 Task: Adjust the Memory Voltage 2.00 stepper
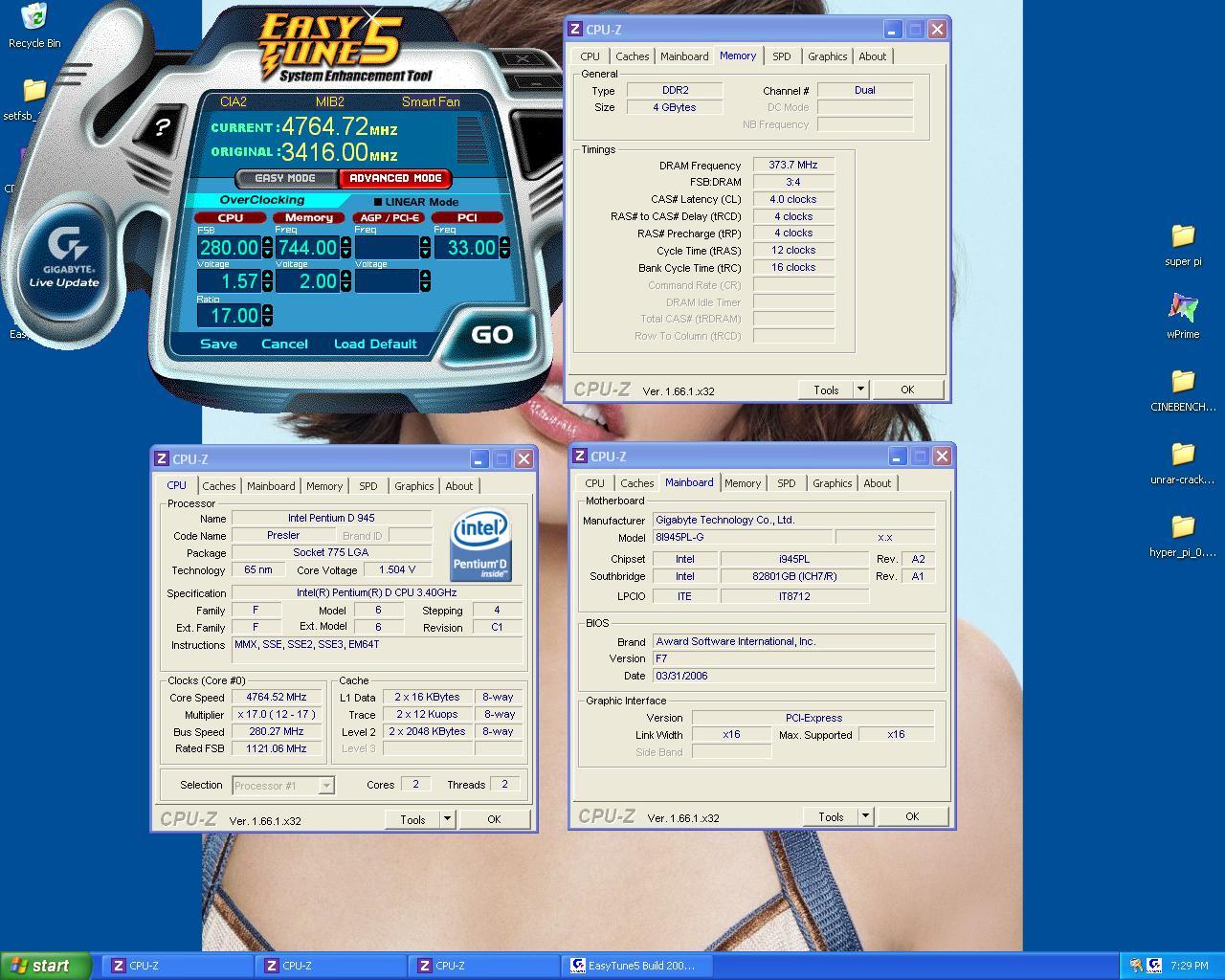pos(345,281)
